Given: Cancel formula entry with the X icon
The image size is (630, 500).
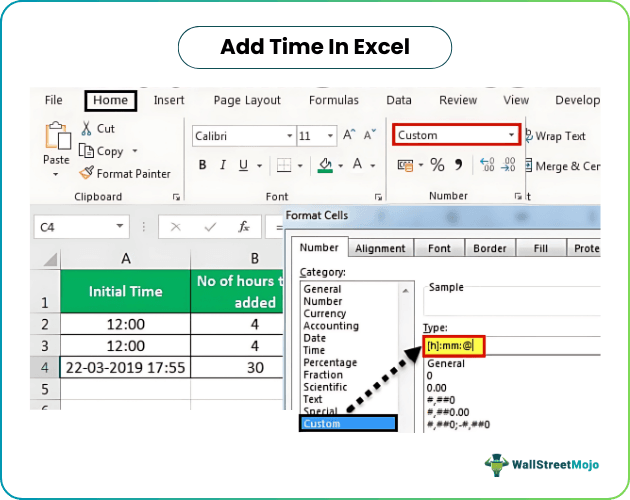Looking at the screenshot, I should tap(176, 227).
